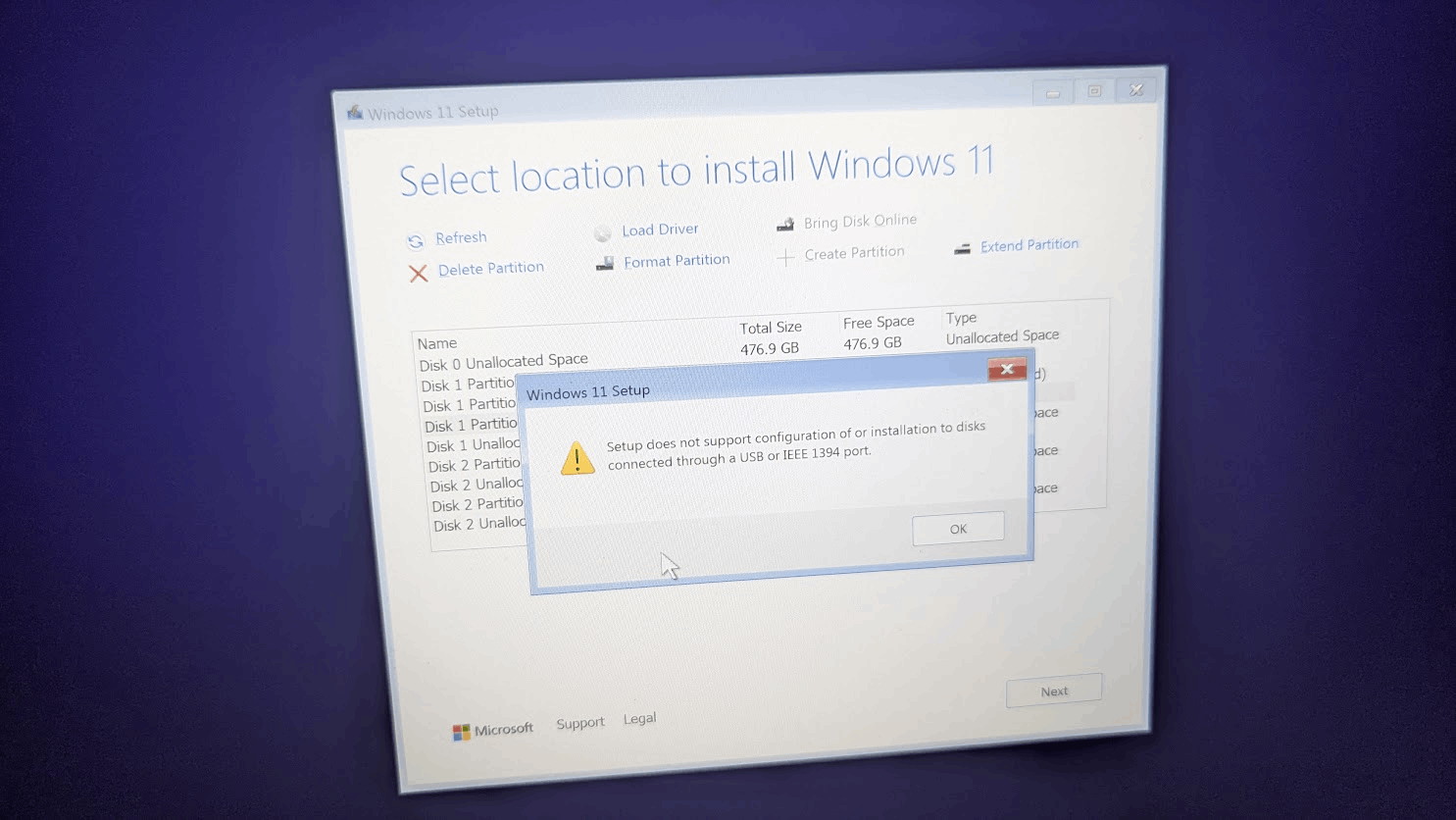1456x820 pixels.
Task: Click OK in the Setup dialog
Action: (958, 529)
